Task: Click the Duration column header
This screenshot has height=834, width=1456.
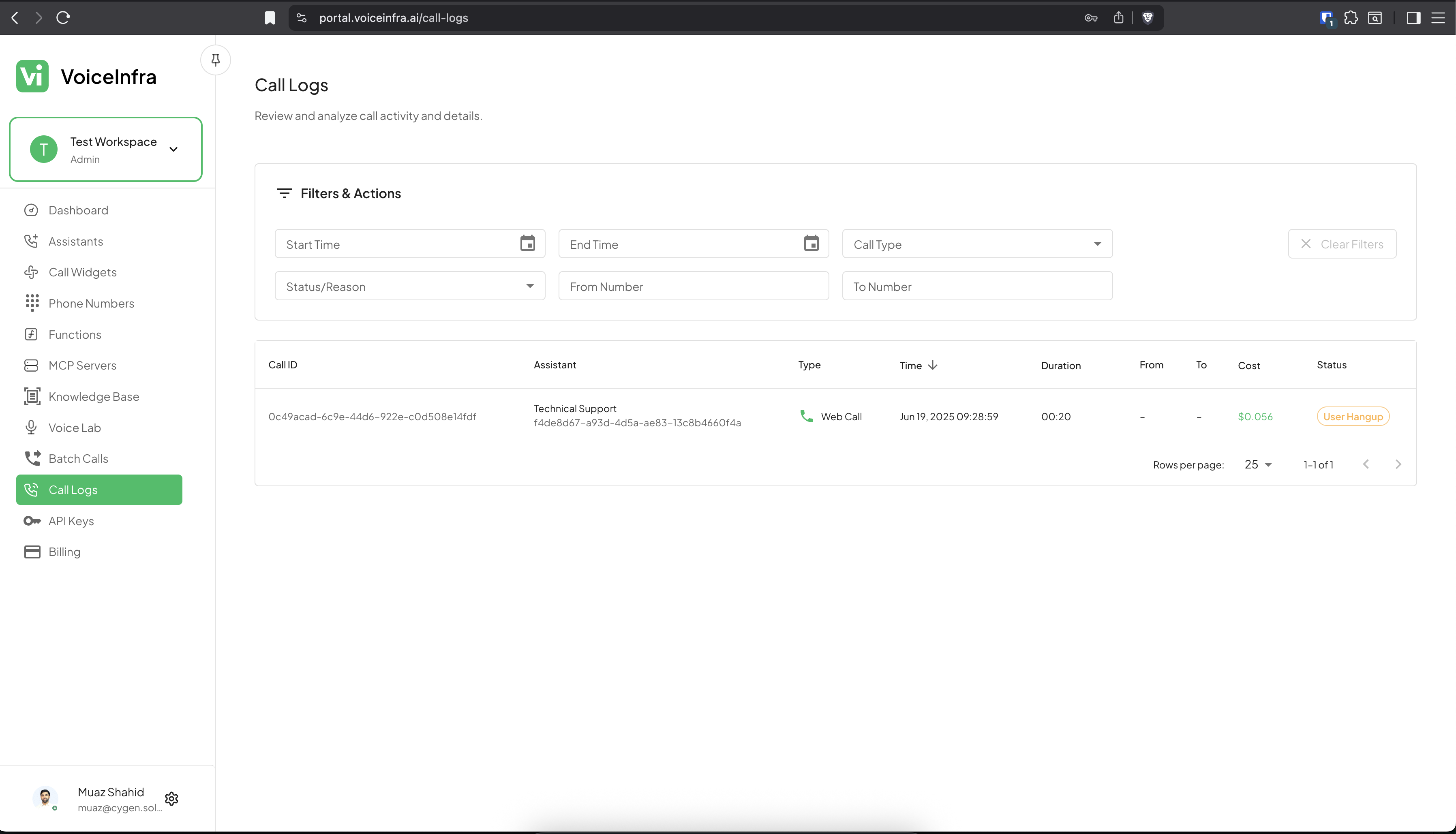Action: pyautogui.click(x=1061, y=366)
